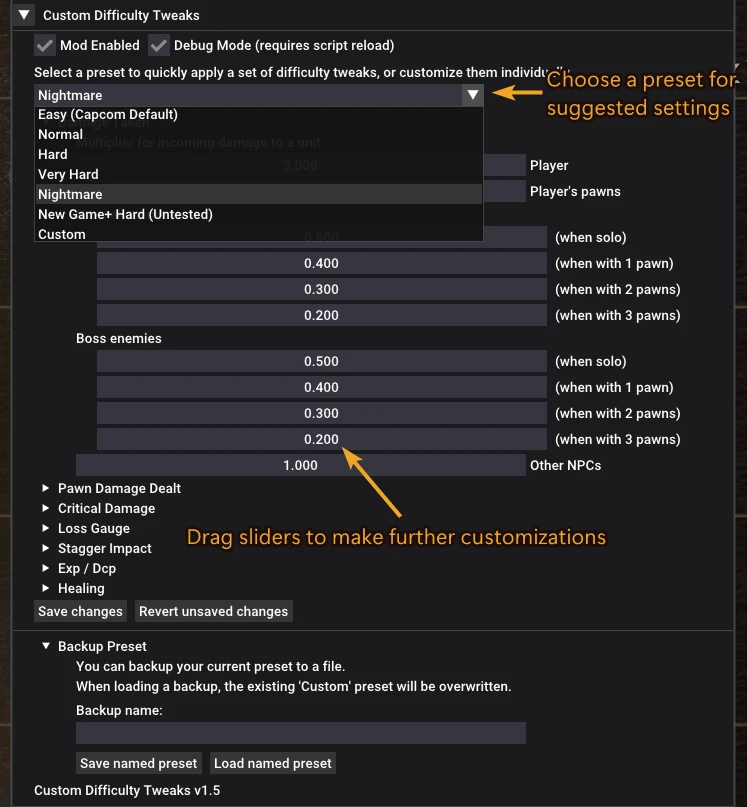Expand the Loss Gauge section
This screenshot has height=807, width=747.
45,528
